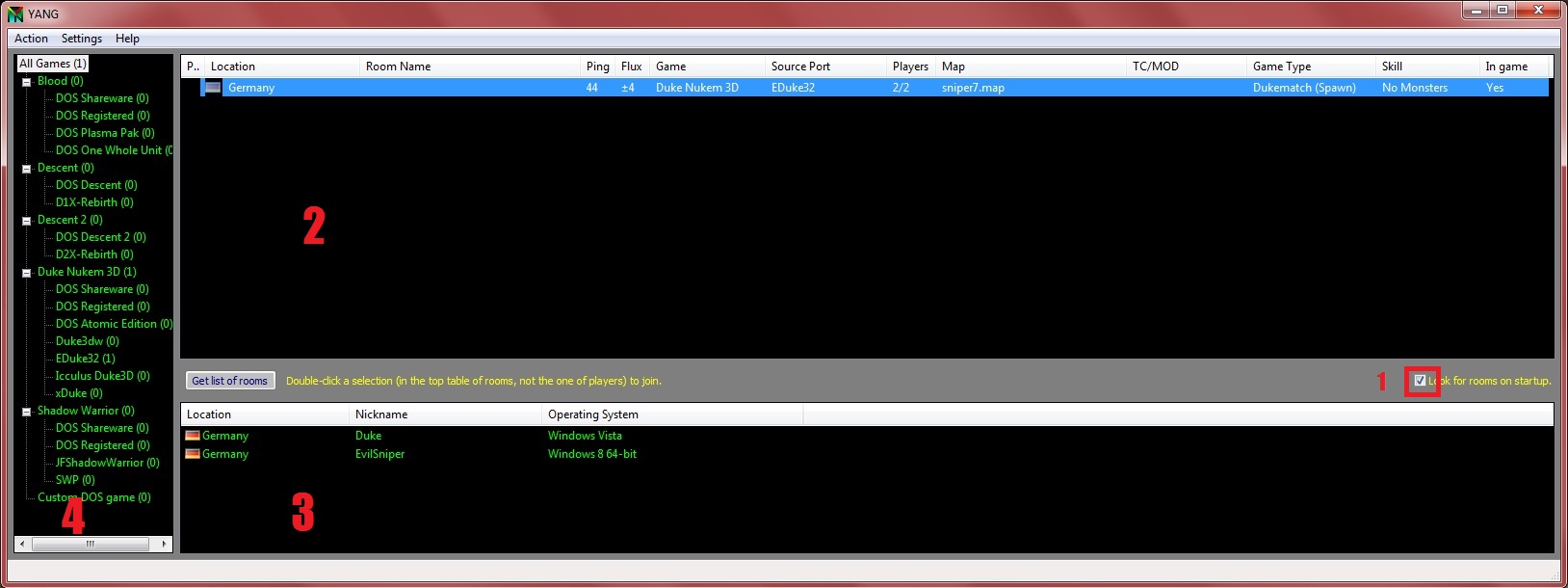The width and height of the screenshot is (1568, 588).
Task: Select Icculus Duke3D (0) item
Action: click(102, 376)
